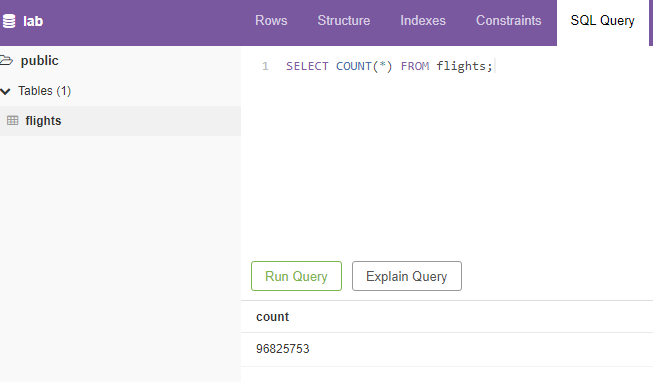Click the database stack icon beside lab
Viewport: 653px width, 382px height.
click(9, 21)
